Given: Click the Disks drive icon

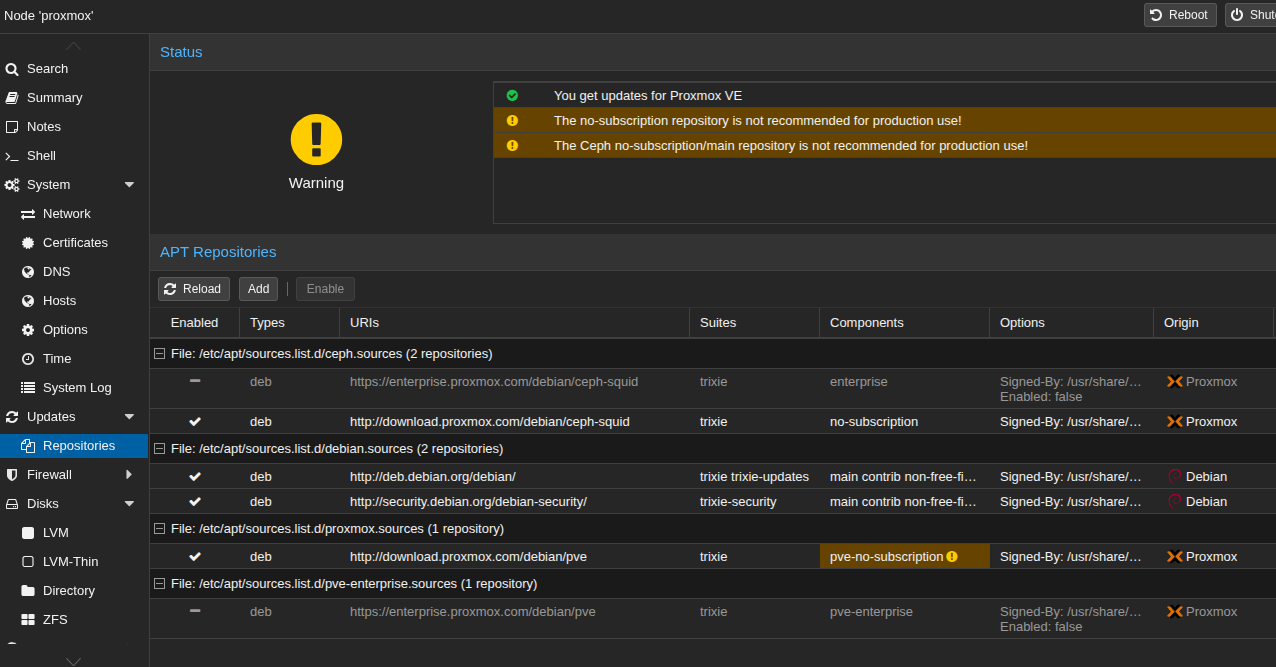Looking at the screenshot, I should [x=12, y=504].
